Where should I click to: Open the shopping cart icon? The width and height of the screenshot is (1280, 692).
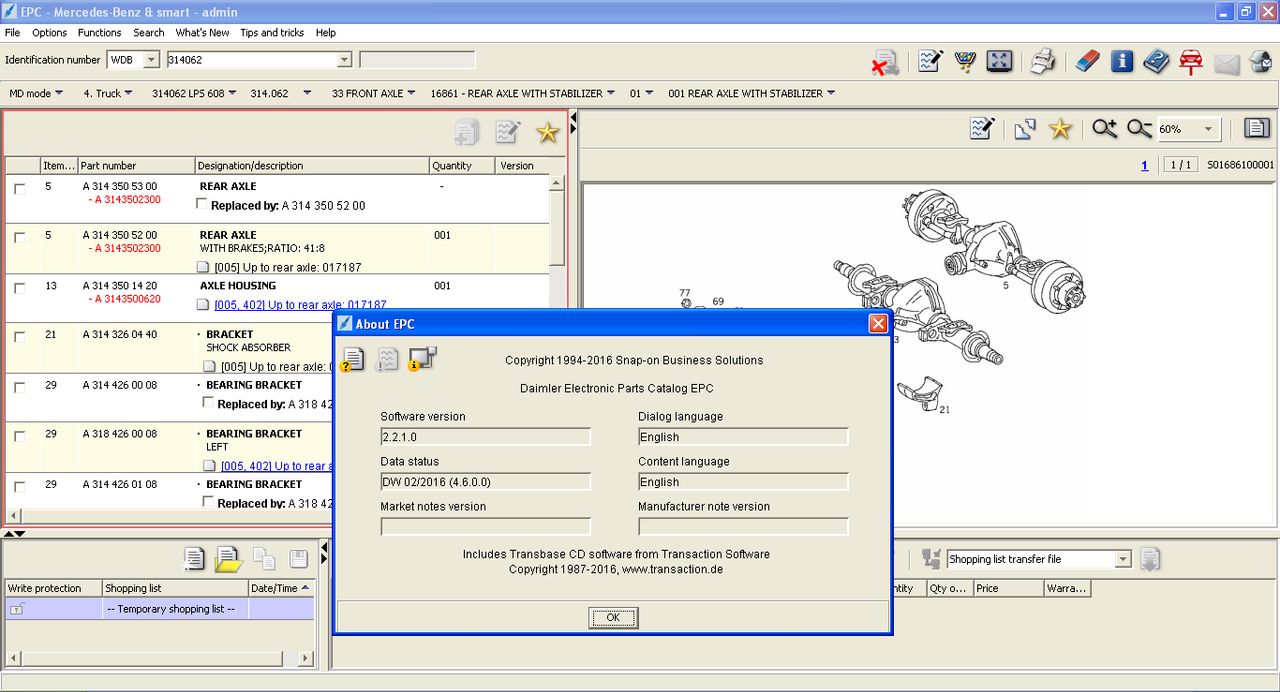point(965,62)
